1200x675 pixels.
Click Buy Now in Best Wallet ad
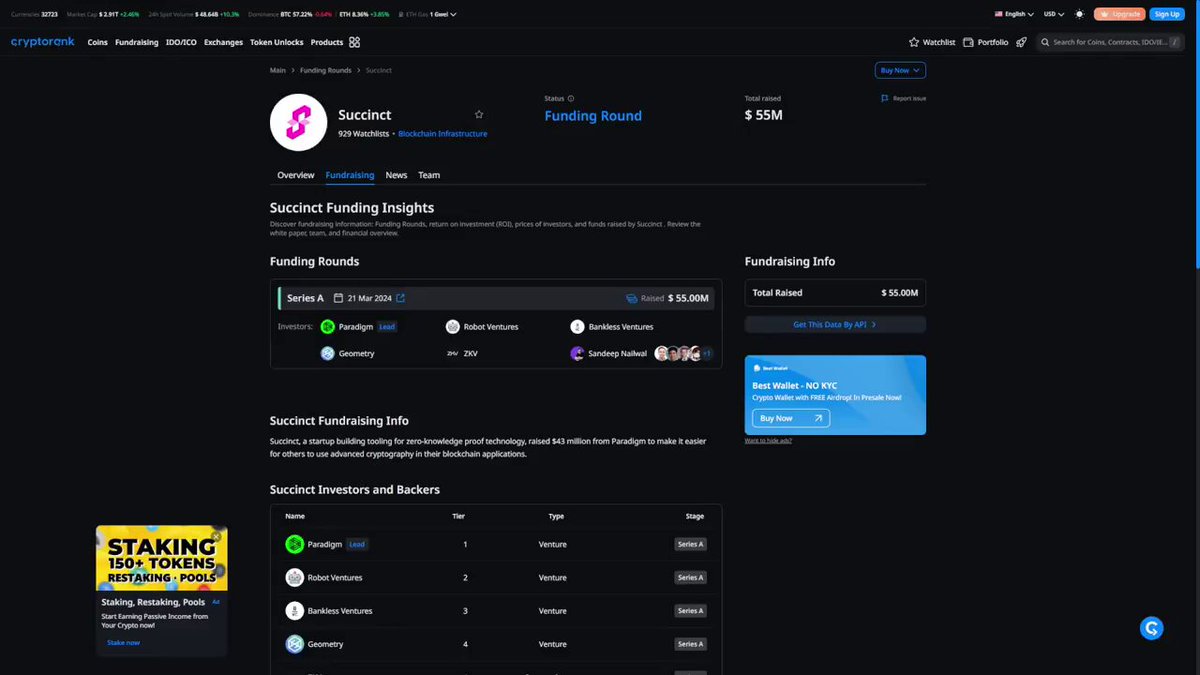click(x=791, y=418)
